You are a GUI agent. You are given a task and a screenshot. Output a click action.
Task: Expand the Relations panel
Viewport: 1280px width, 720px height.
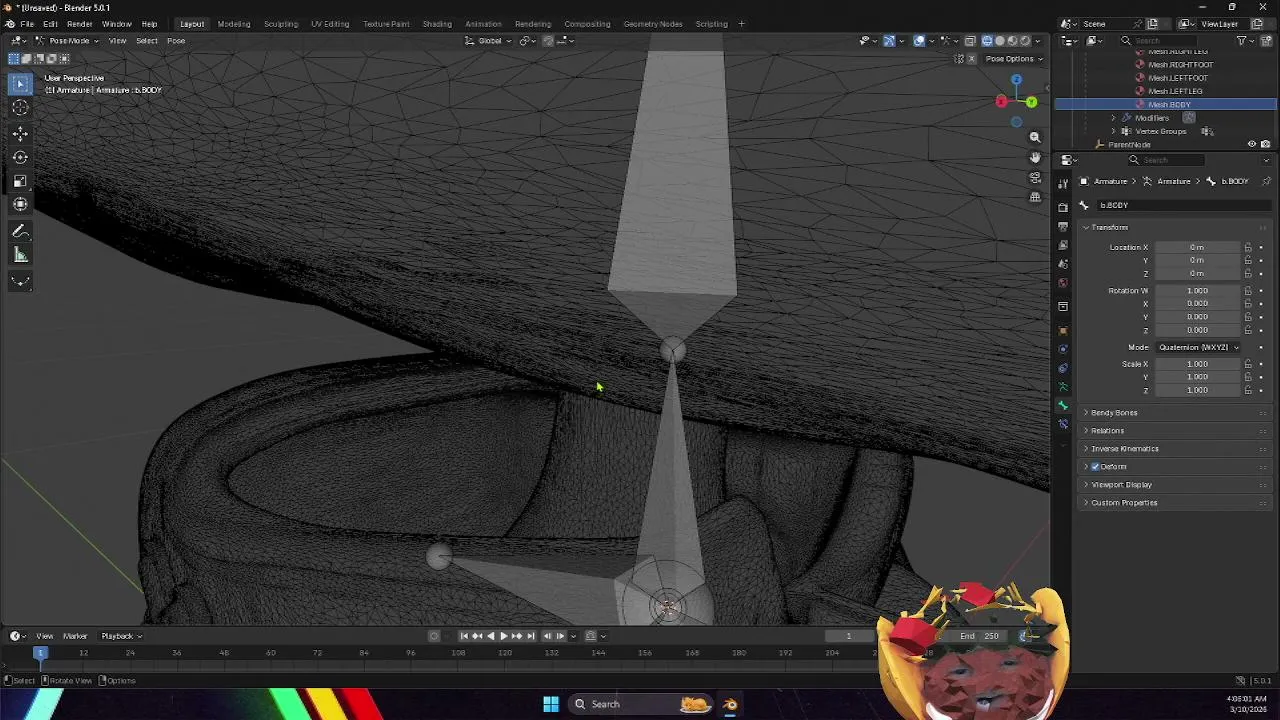[x=1107, y=431]
